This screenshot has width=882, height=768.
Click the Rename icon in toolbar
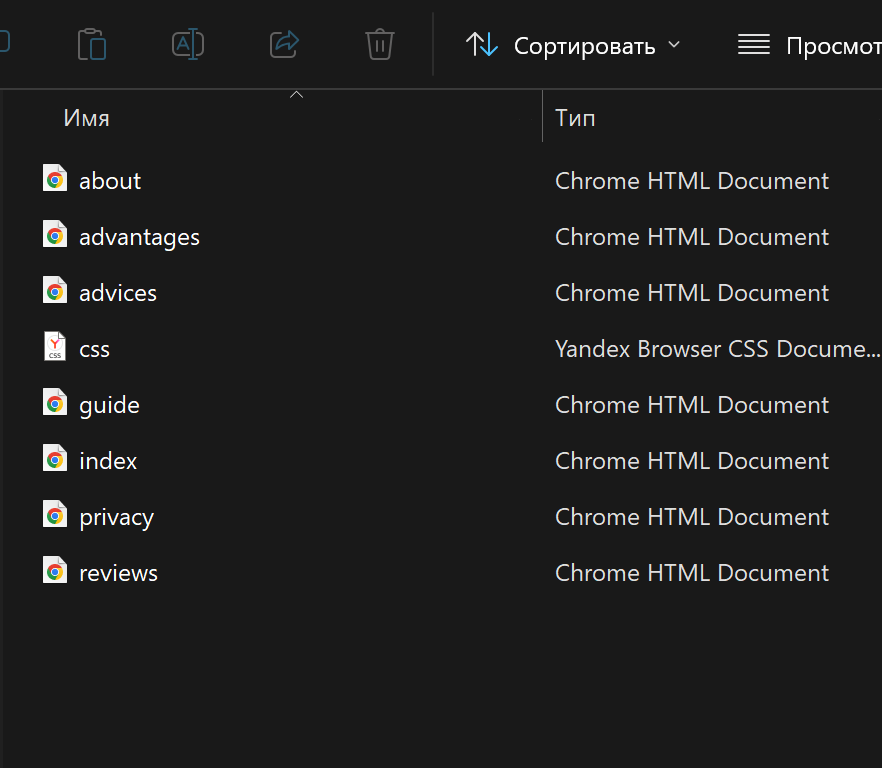(x=188, y=44)
